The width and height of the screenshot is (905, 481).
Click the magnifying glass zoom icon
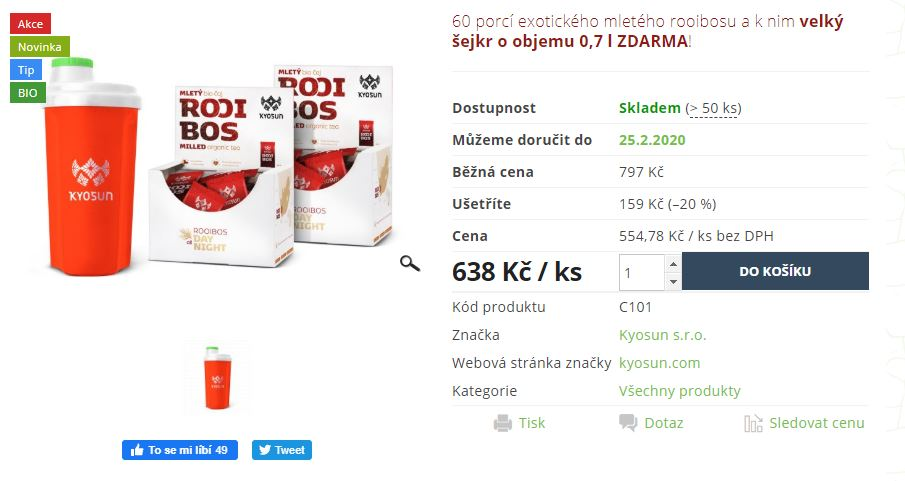(x=410, y=264)
